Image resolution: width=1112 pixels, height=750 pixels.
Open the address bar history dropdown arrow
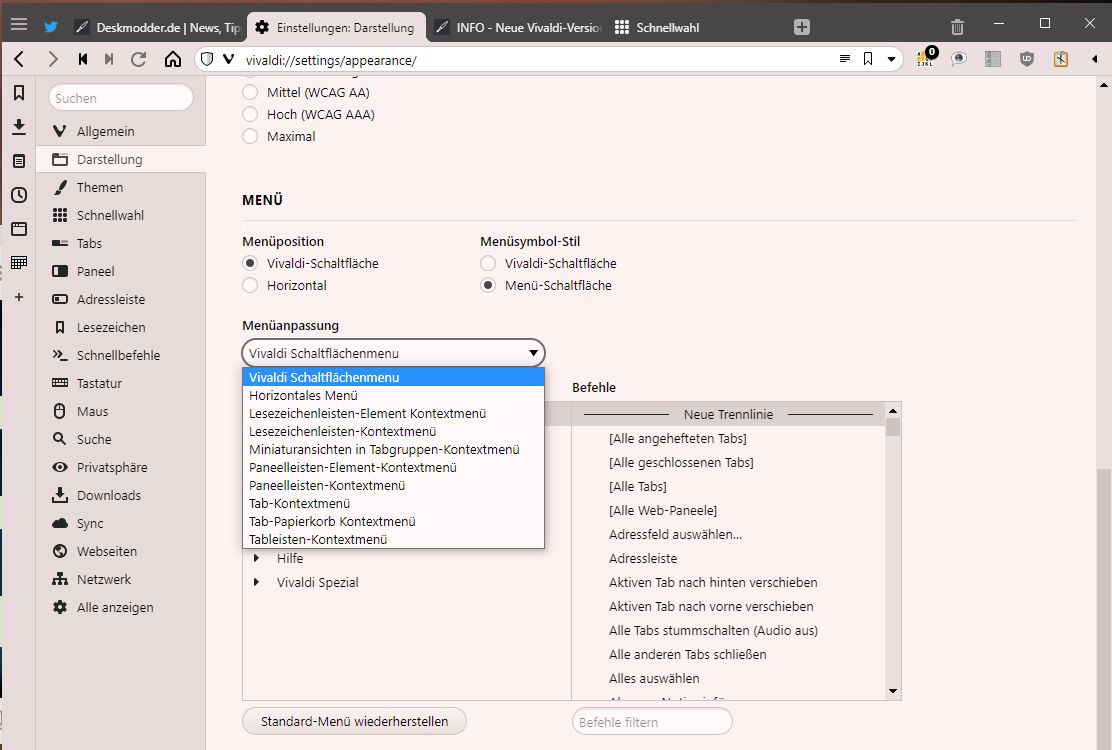(891, 59)
